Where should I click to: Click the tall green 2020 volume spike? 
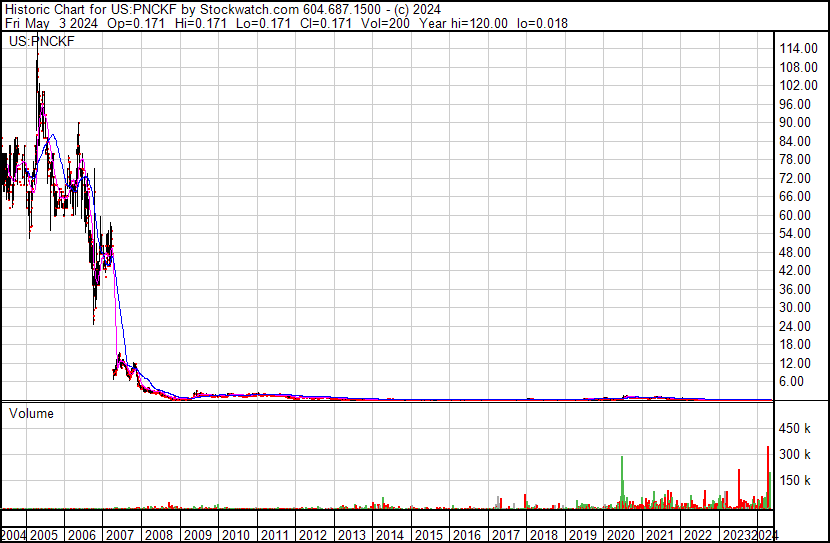(622, 483)
